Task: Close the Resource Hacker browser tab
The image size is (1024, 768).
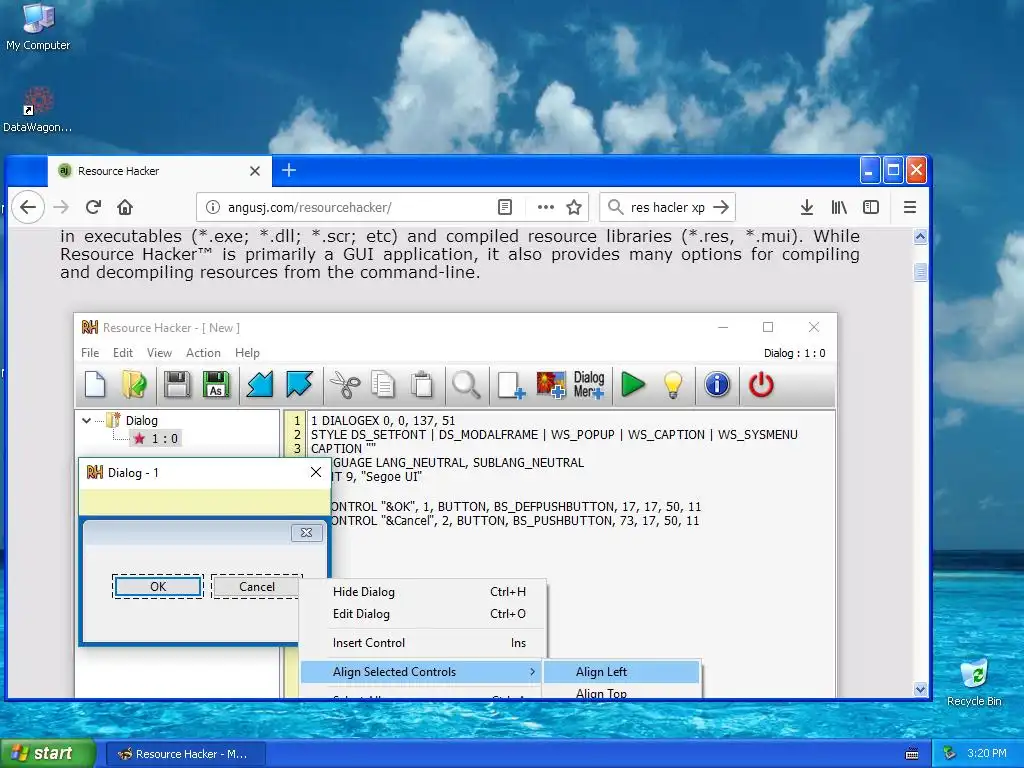Action: (255, 171)
